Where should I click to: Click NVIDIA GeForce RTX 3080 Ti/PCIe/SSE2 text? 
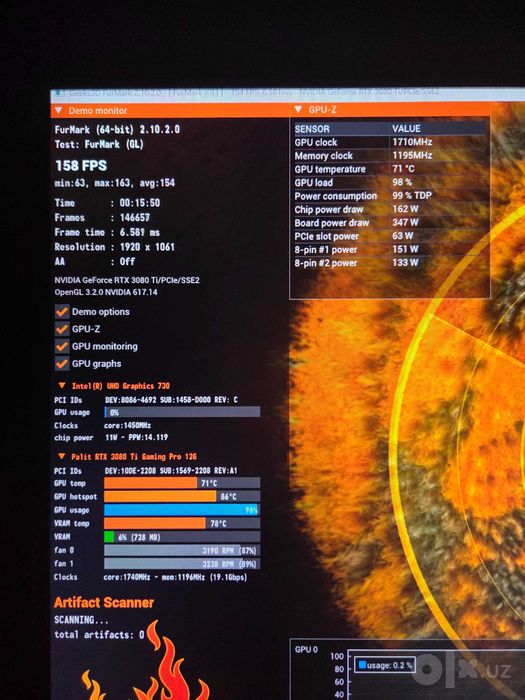pyautogui.click(x=127, y=280)
